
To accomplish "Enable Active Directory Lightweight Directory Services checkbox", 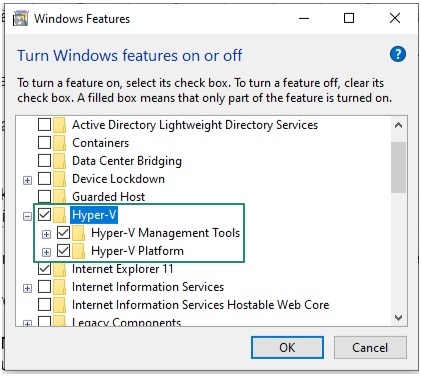I will pos(44,125).
